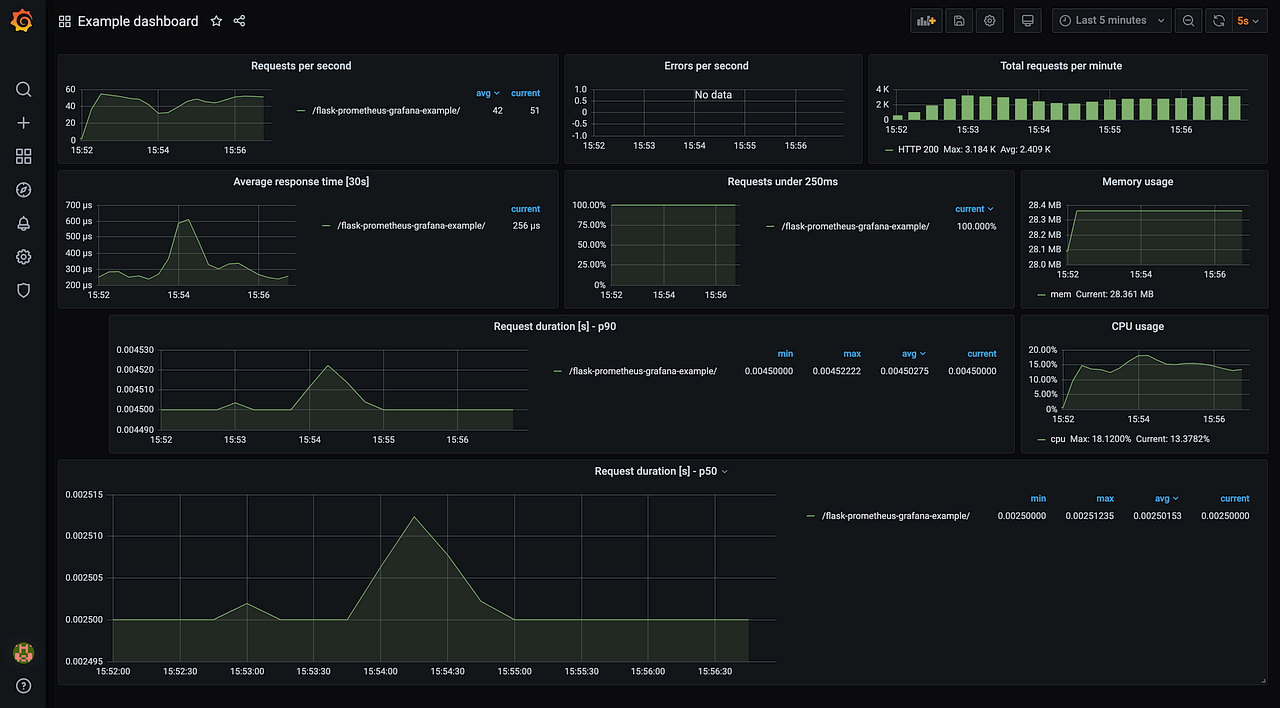1280x708 pixels.
Task: Enable kiosk mode with the TV icon
Action: [x=1027, y=20]
